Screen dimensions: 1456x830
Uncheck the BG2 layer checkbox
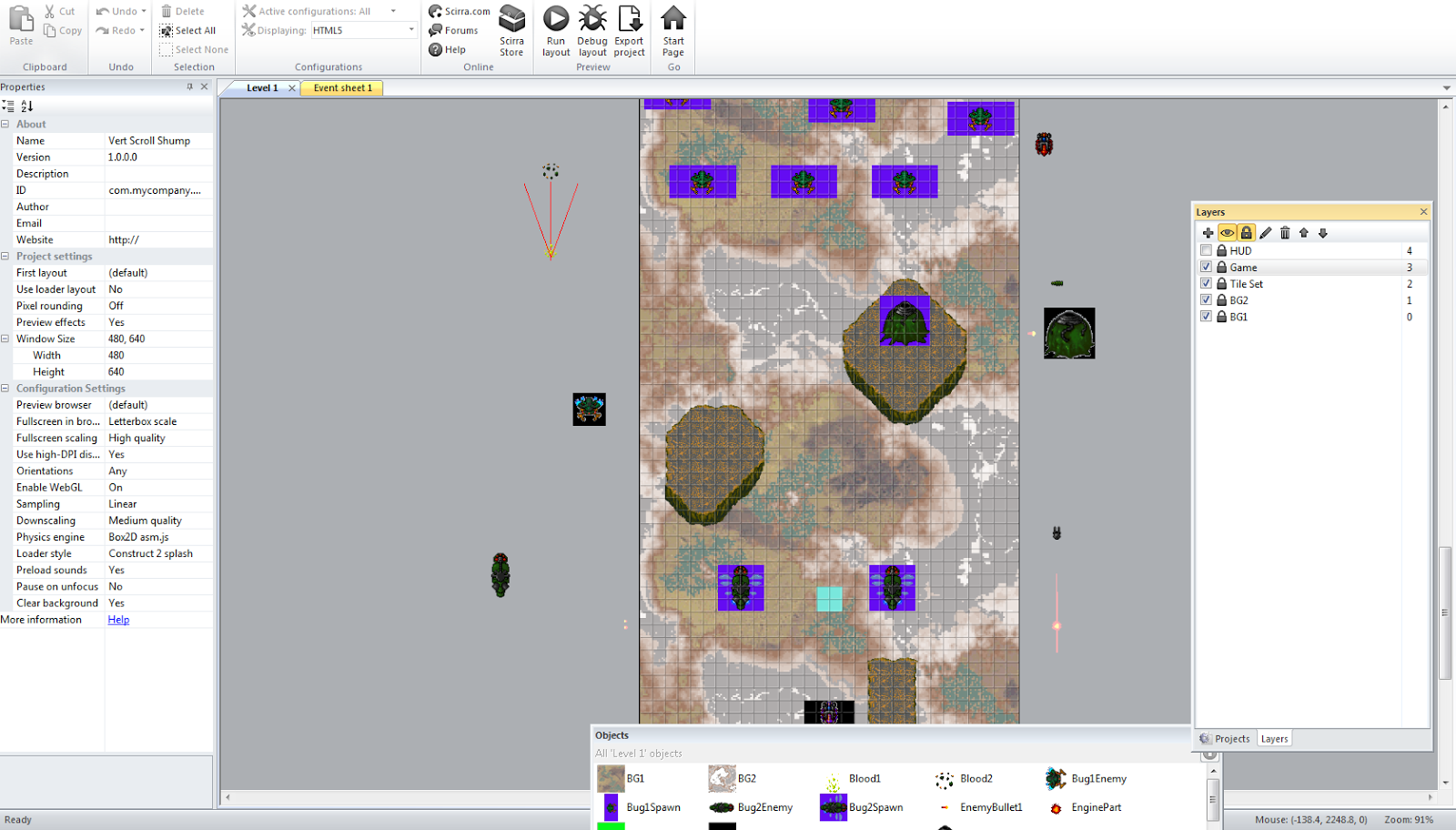tap(1207, 299)
